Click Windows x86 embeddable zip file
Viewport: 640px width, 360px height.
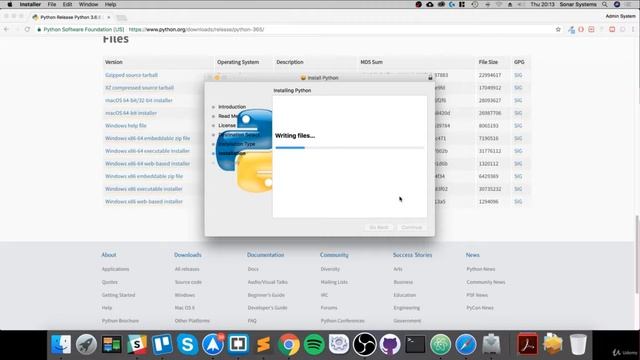[x=144, y=176]
